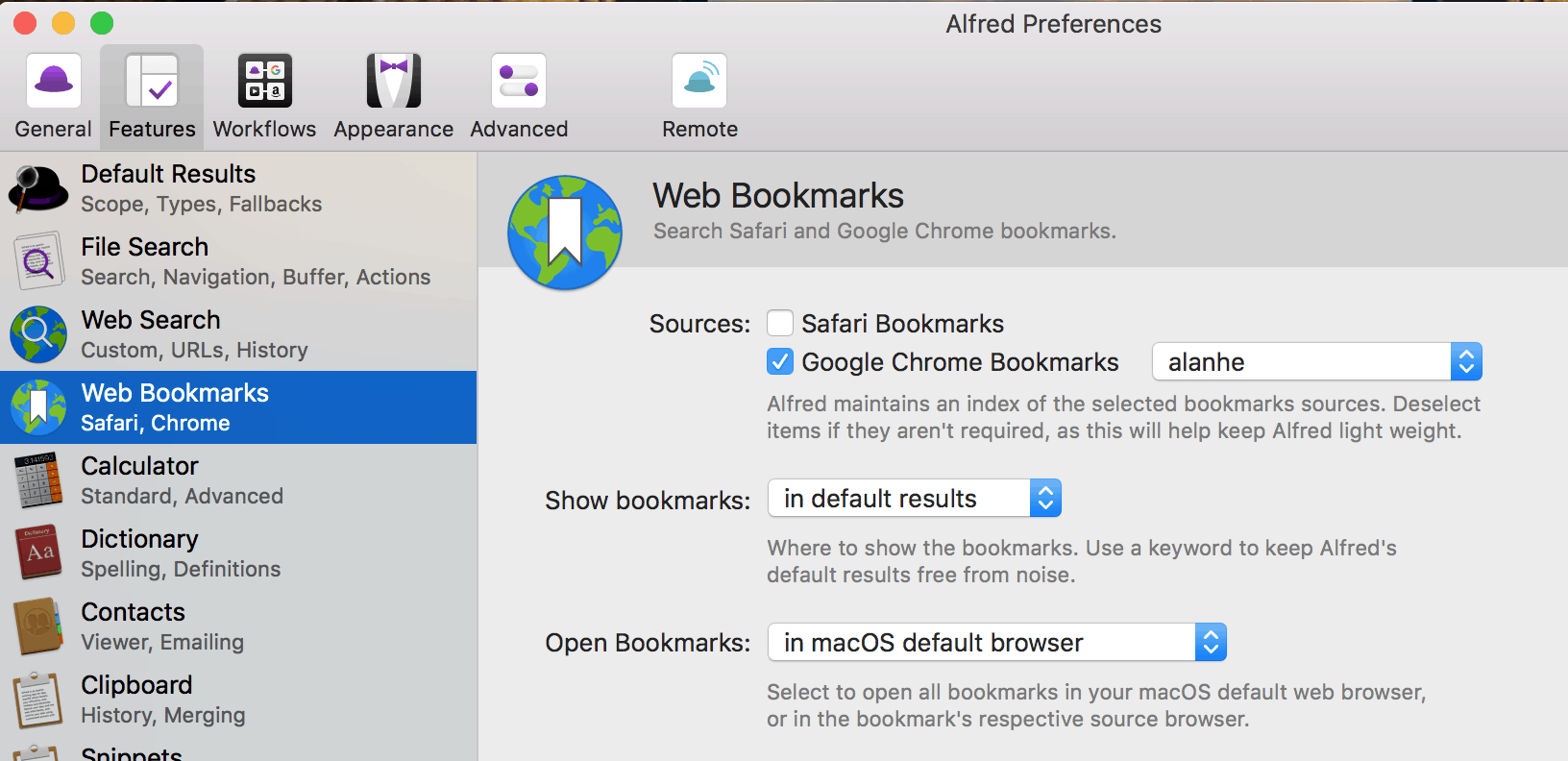
Task: Switch to the General tab label
Action: point(54,129)
